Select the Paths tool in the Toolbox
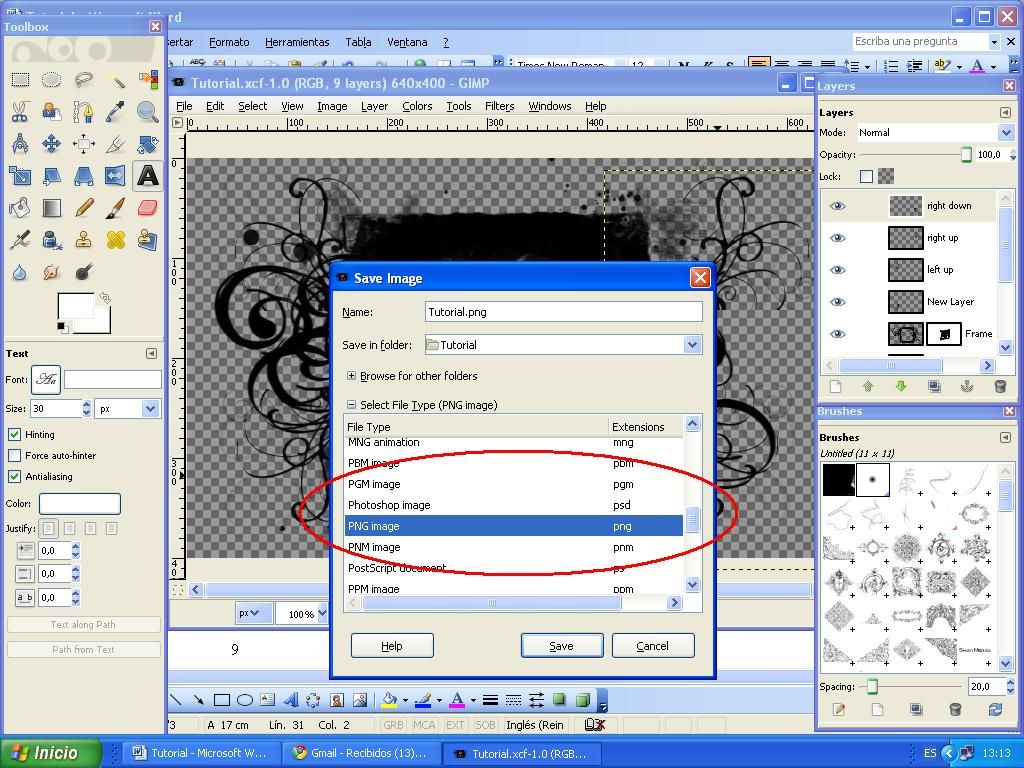Screen dimensions: 1024x768 point(83,112)
